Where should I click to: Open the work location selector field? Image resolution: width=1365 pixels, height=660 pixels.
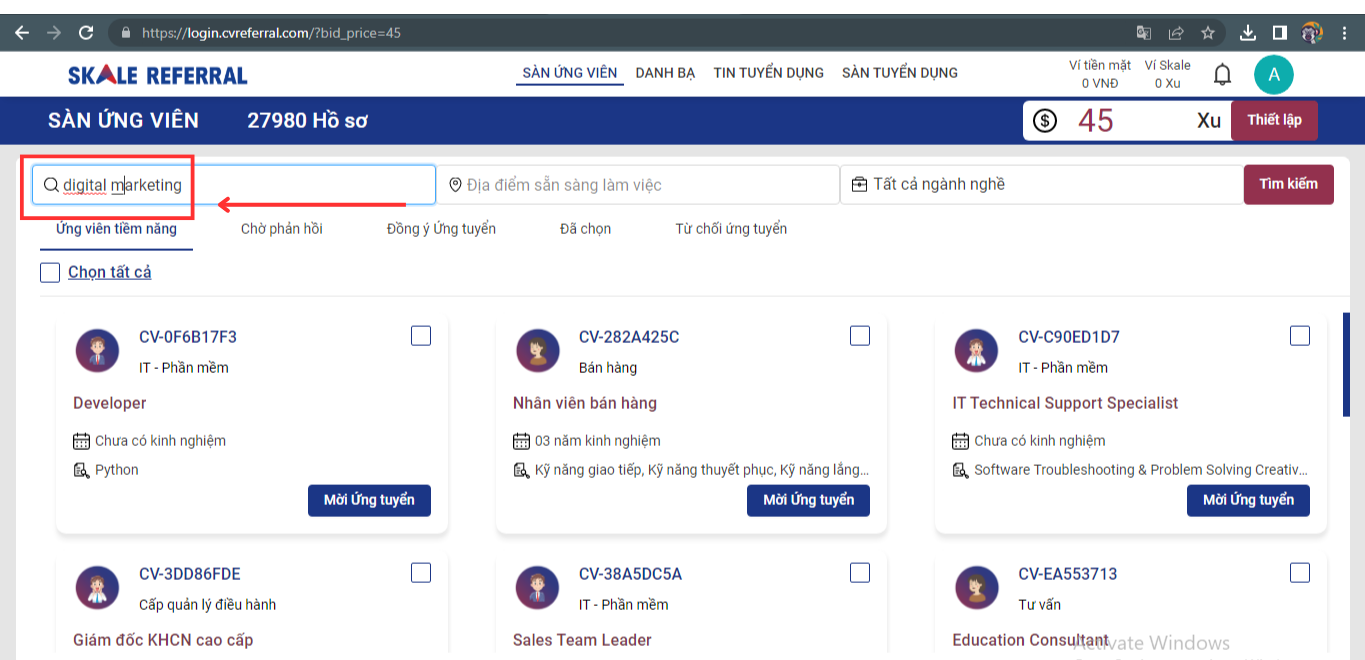(x=638, y=185)
